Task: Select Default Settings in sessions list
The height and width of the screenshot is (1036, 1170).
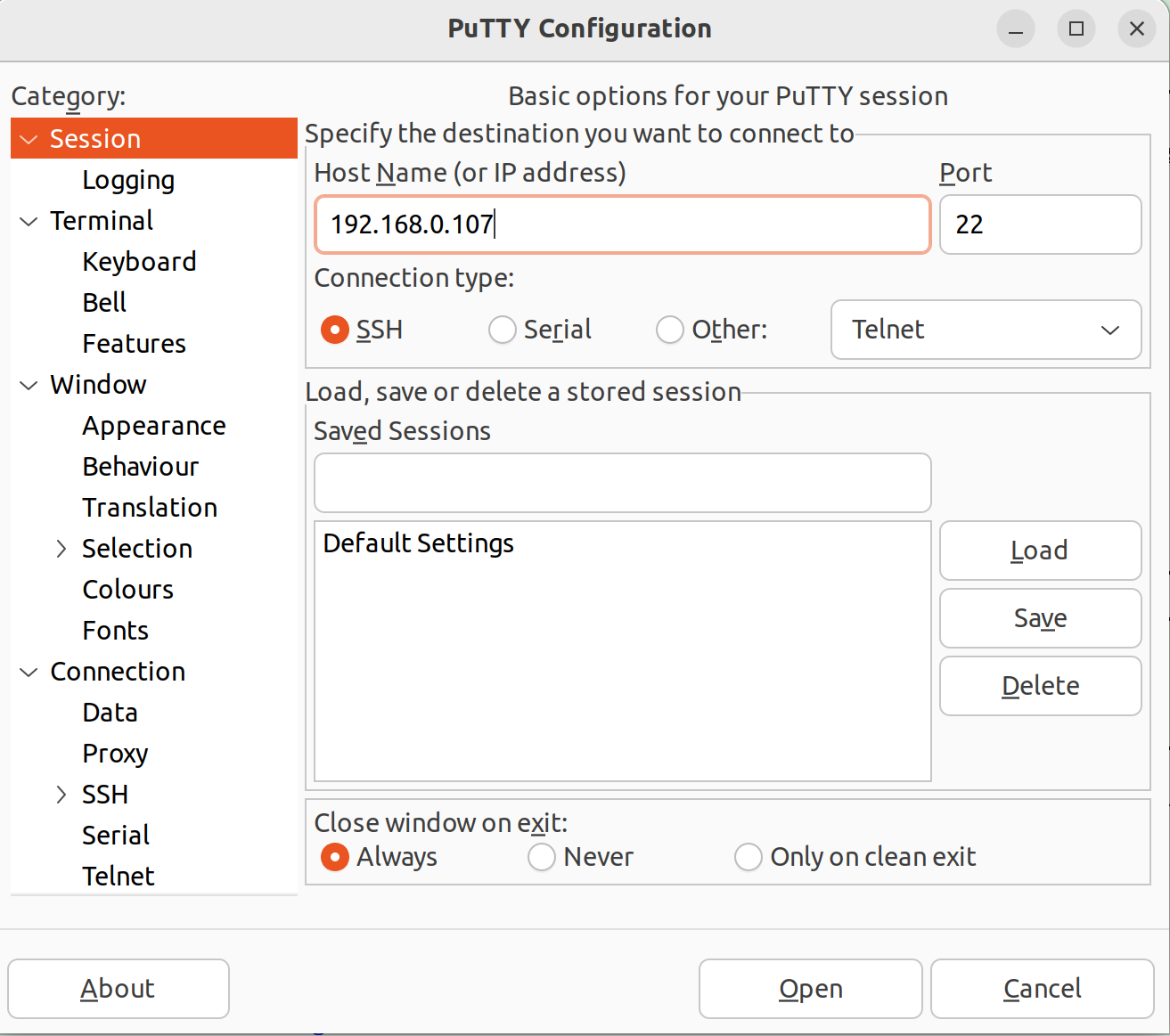Action: [x=622, y=543]
